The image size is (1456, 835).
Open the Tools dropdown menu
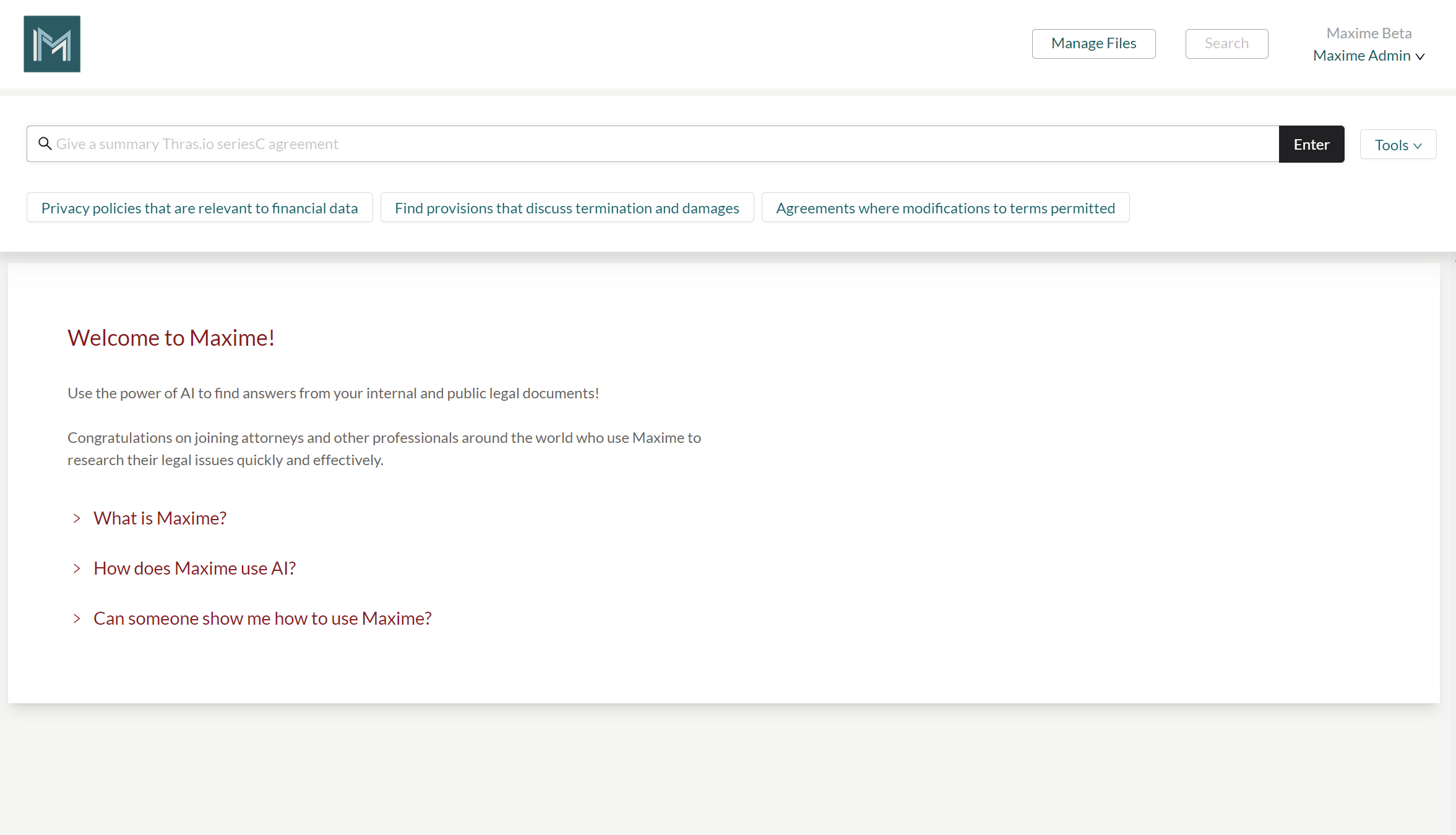coord(1397,145)
